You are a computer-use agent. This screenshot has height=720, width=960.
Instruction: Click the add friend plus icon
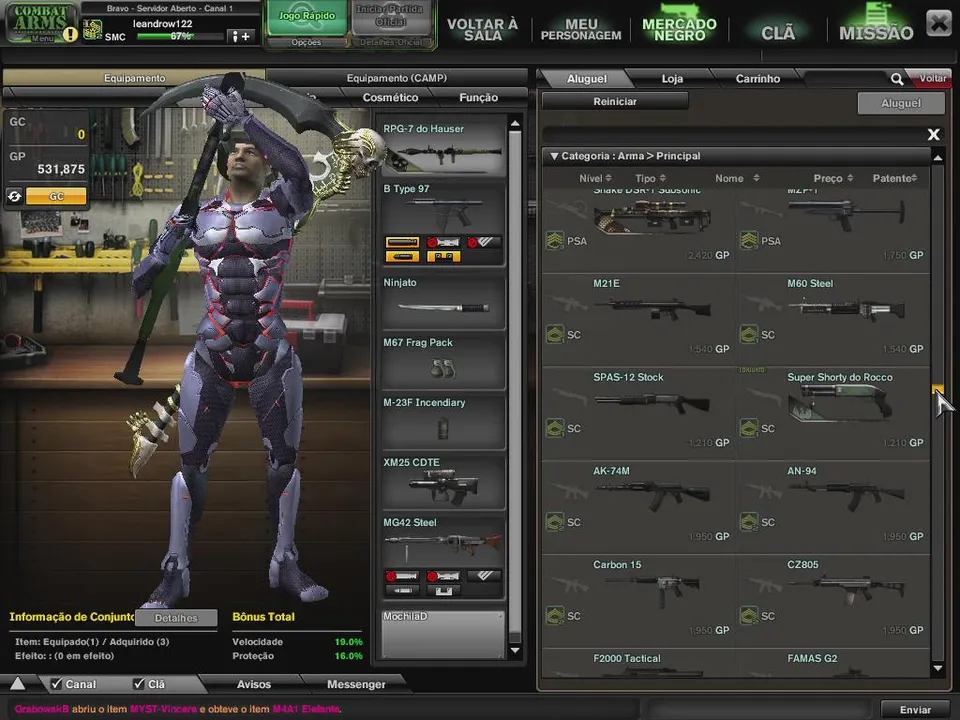pos(240,37)
